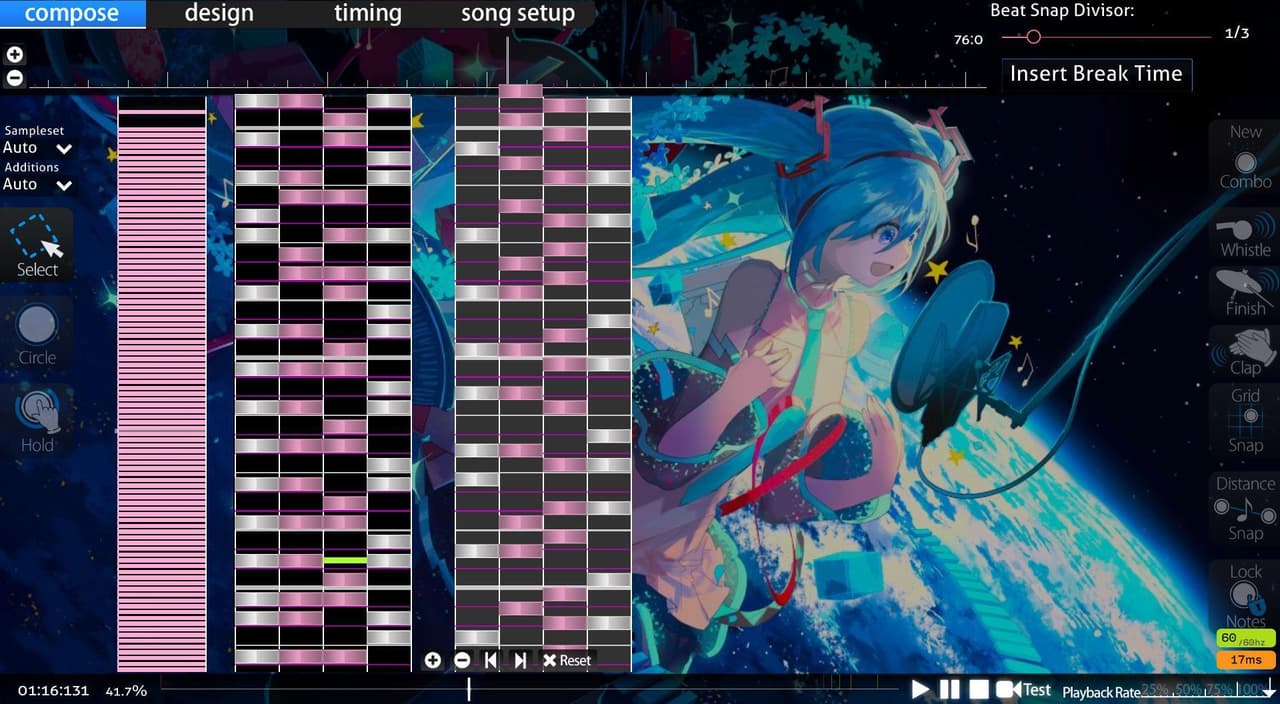Open the Additions Auto dropdown

pos(38,185)
